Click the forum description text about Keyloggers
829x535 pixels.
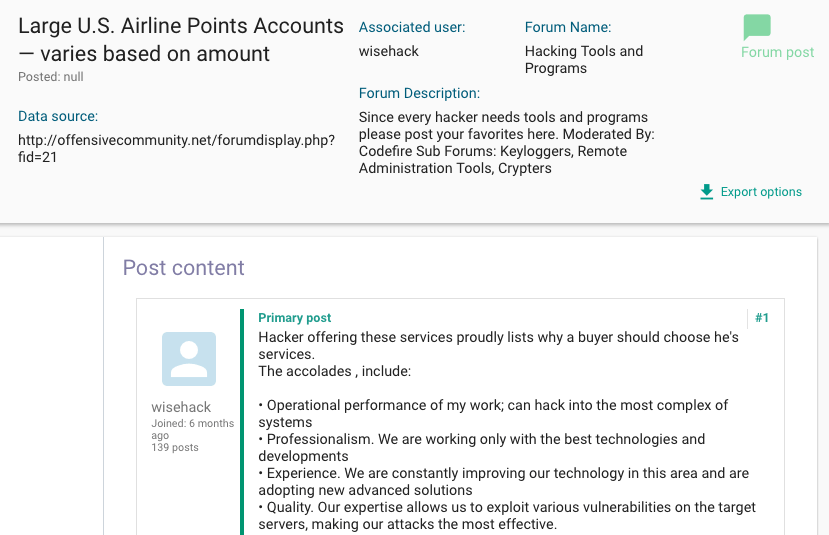(x=506, y=143)
